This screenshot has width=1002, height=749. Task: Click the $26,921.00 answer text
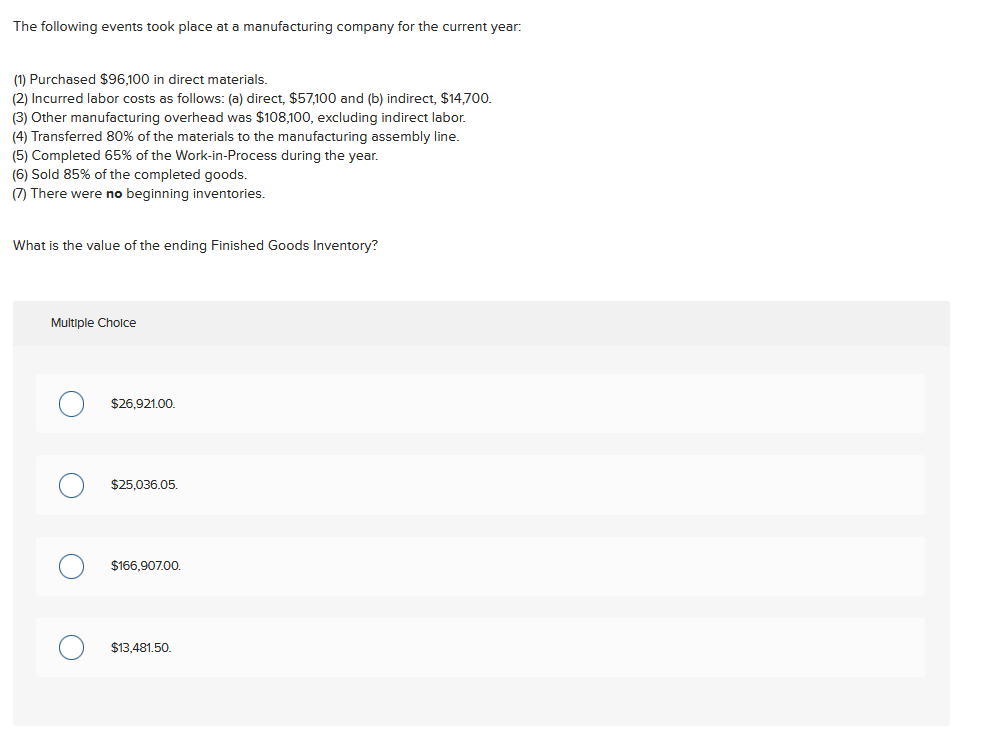coord(143,404)
